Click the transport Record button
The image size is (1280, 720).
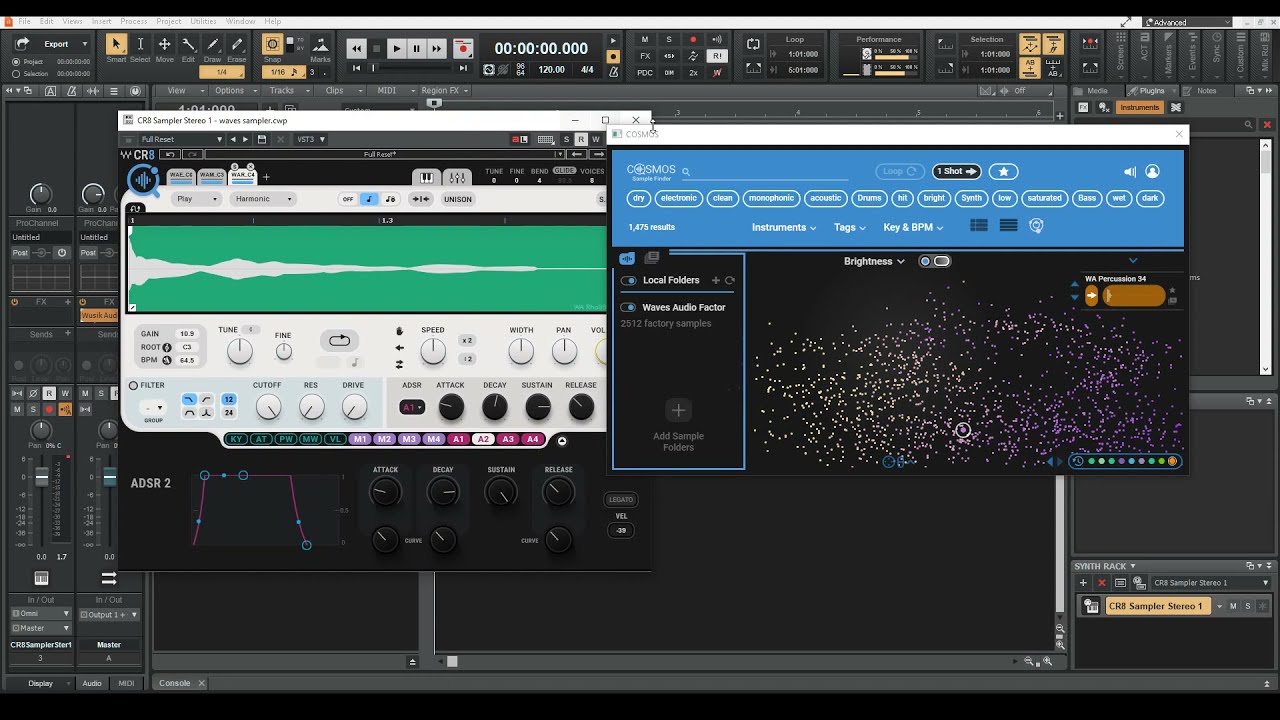point(462,48)
